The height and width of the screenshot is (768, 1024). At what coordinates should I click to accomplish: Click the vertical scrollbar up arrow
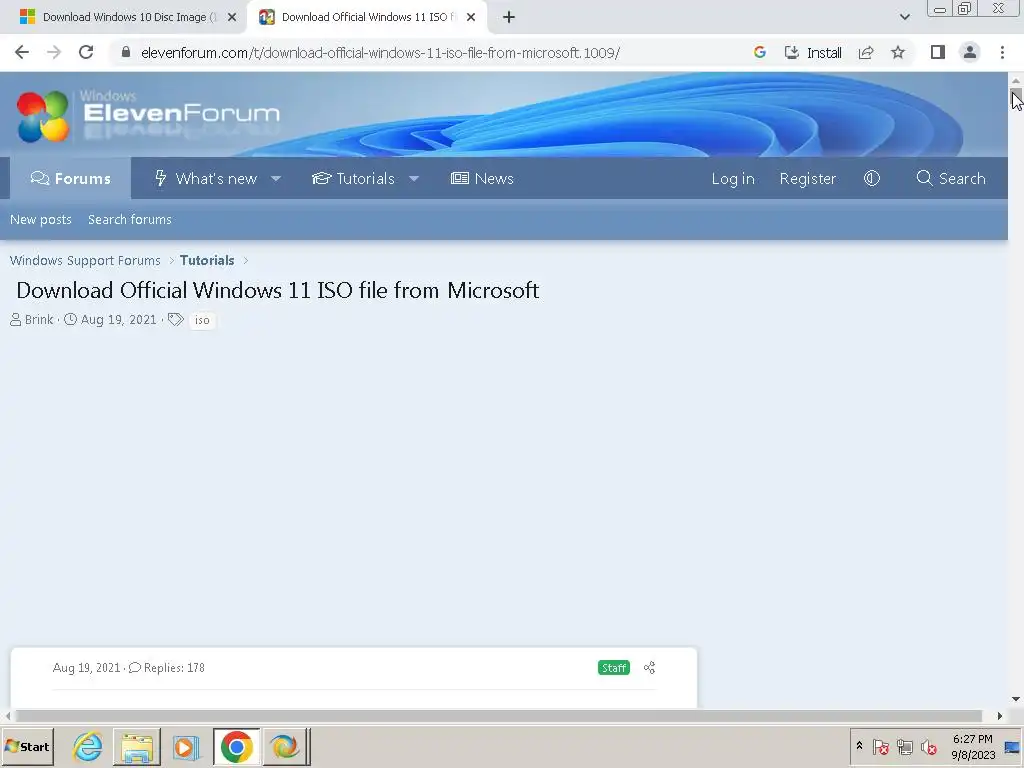[x=1016, y=80]
